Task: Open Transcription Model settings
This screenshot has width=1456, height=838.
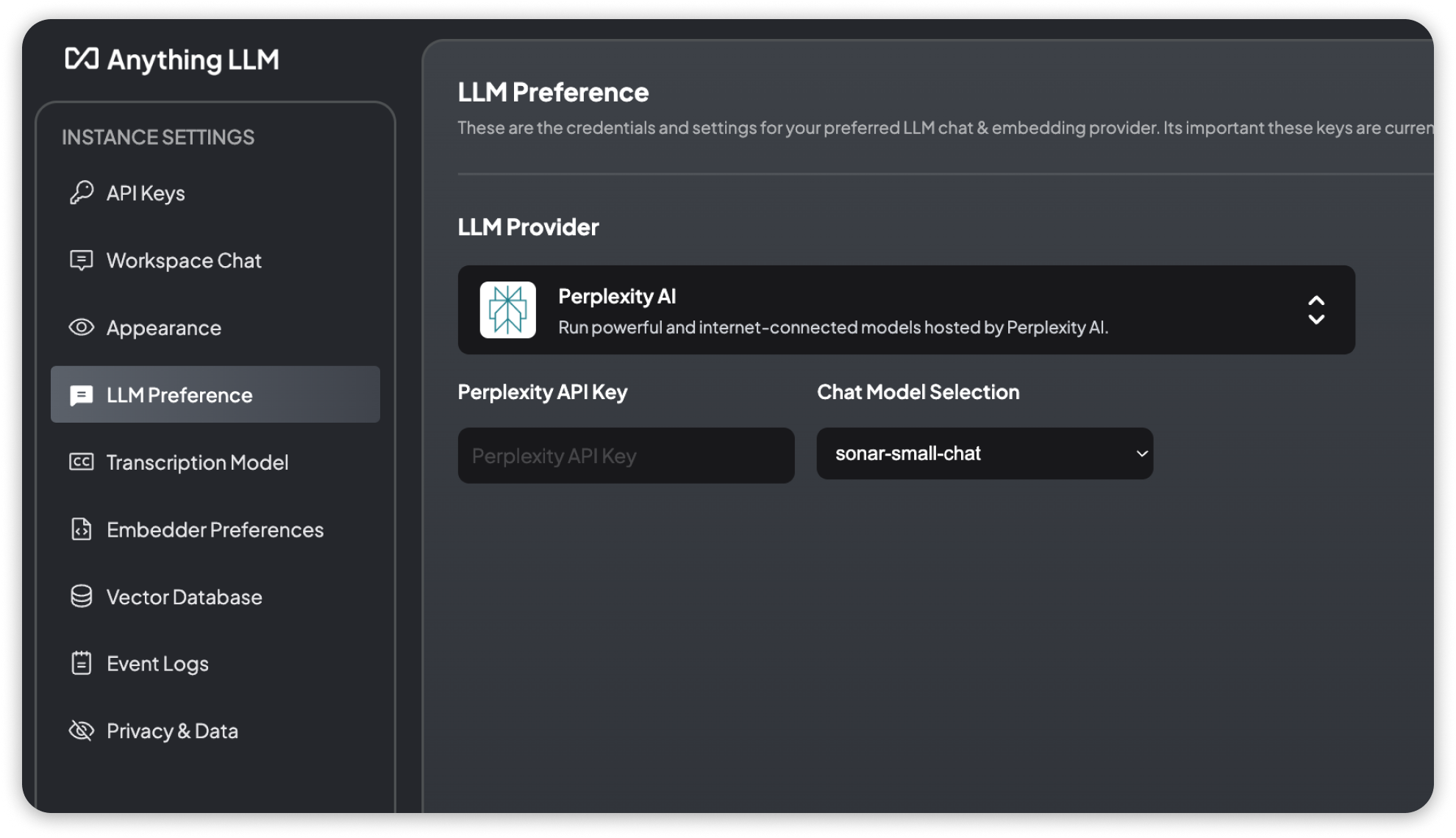Action: 215,462
